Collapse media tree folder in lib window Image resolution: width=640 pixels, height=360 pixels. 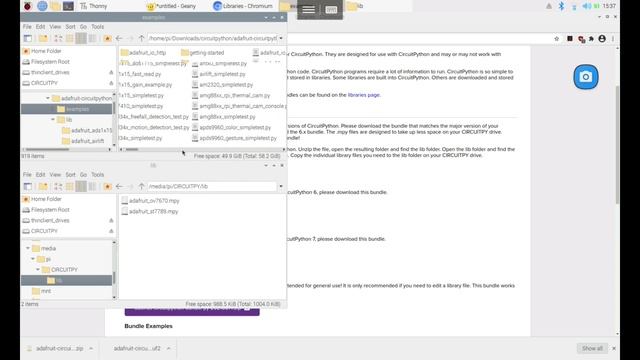point(28,248)
